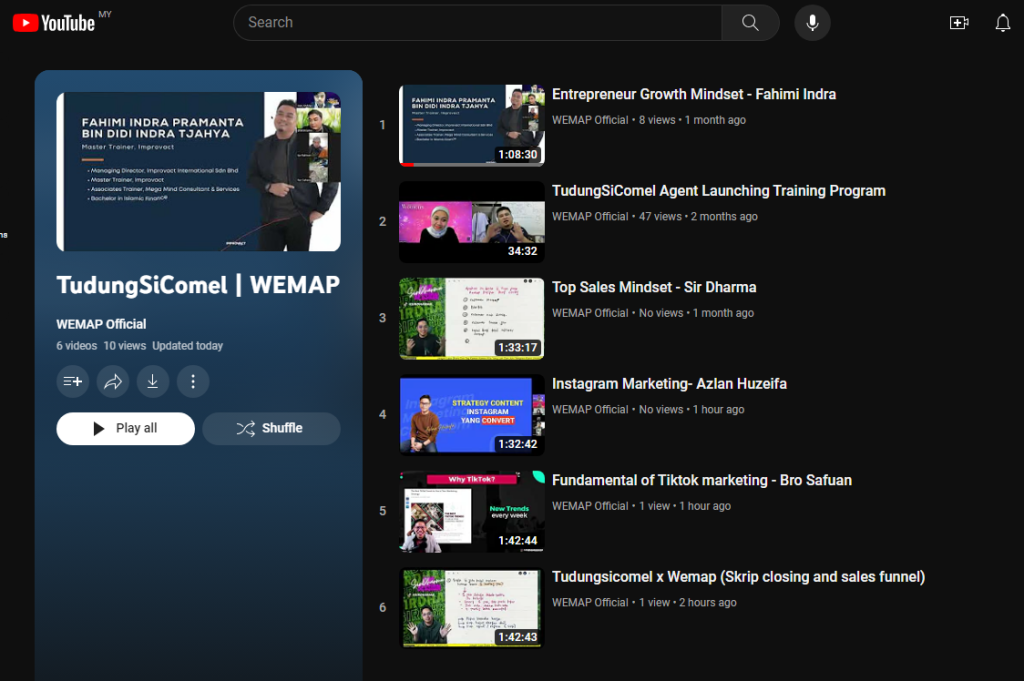
Task: Click the search magnifier button
Action: click(x=750, y=23)
